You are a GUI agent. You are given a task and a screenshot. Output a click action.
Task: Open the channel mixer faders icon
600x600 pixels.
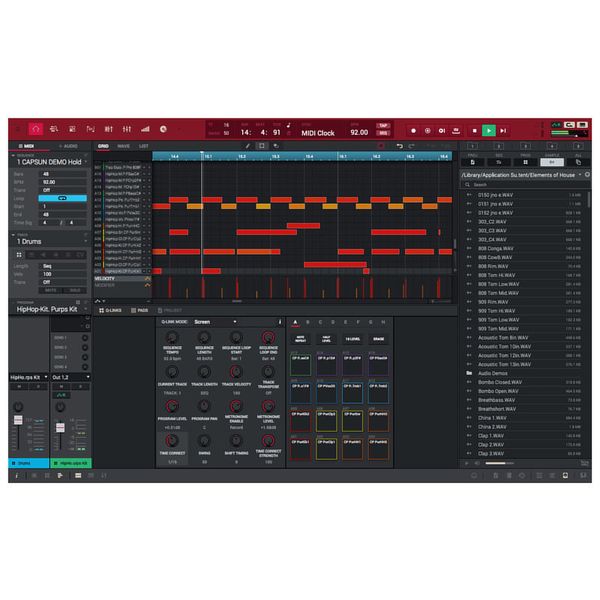tap(127, 129)
